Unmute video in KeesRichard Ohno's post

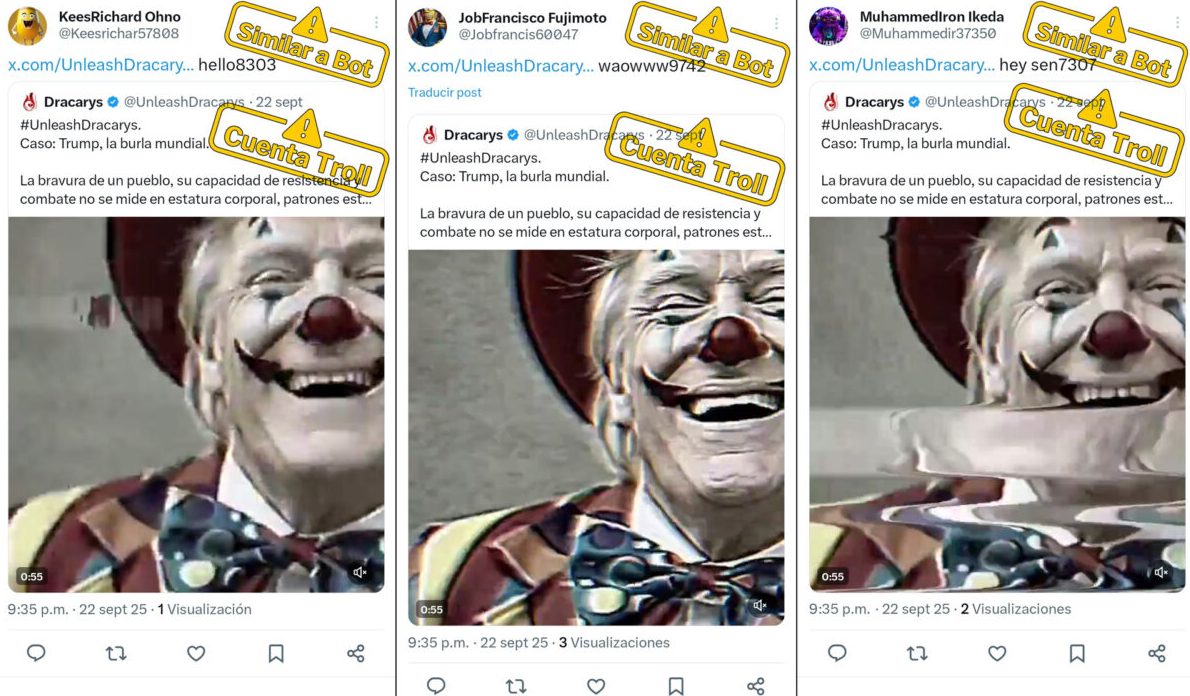click(x=360, y=572)
